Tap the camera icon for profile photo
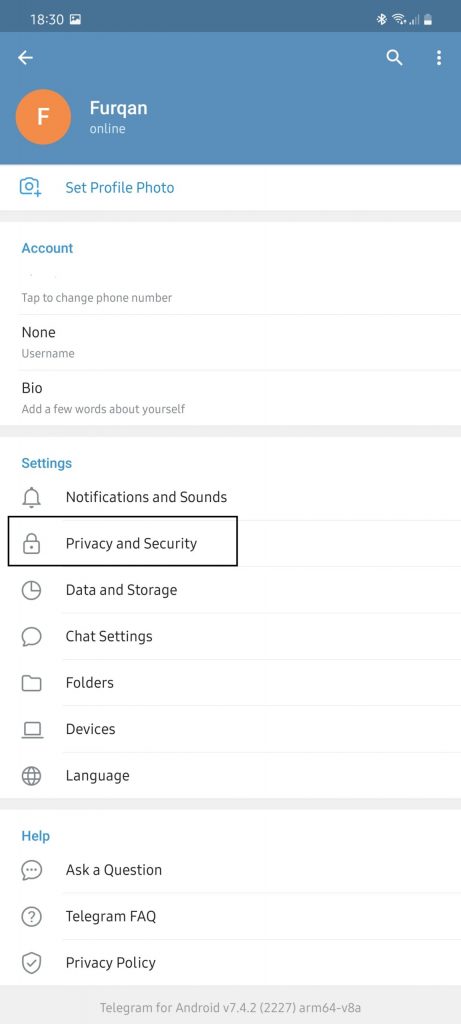The height and width of the screenshot is (1024, 461). coord(31,187)
